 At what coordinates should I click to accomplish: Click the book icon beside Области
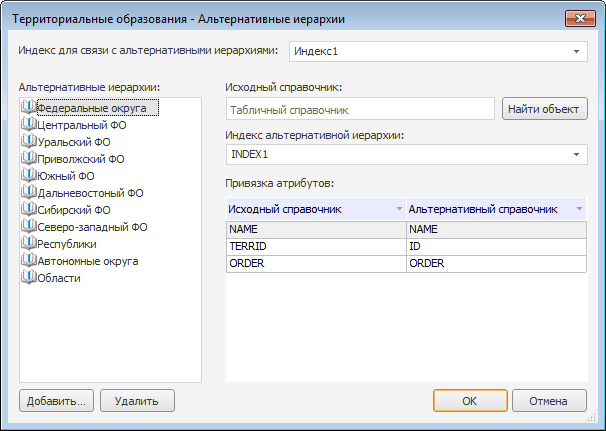pos(27,278)
